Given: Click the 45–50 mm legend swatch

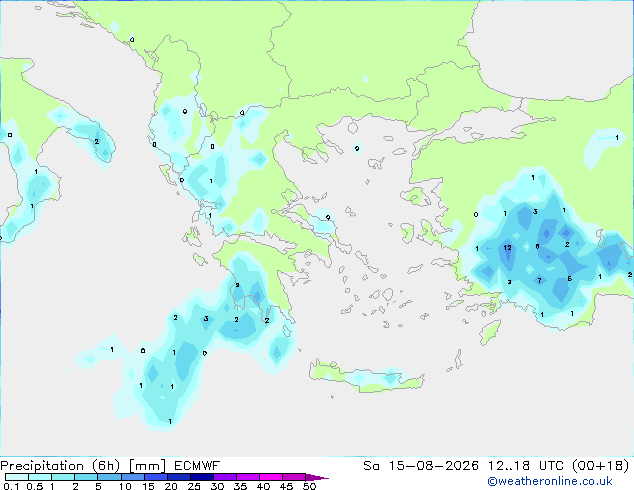Looking at the screenshot, I should coord(294,477).
